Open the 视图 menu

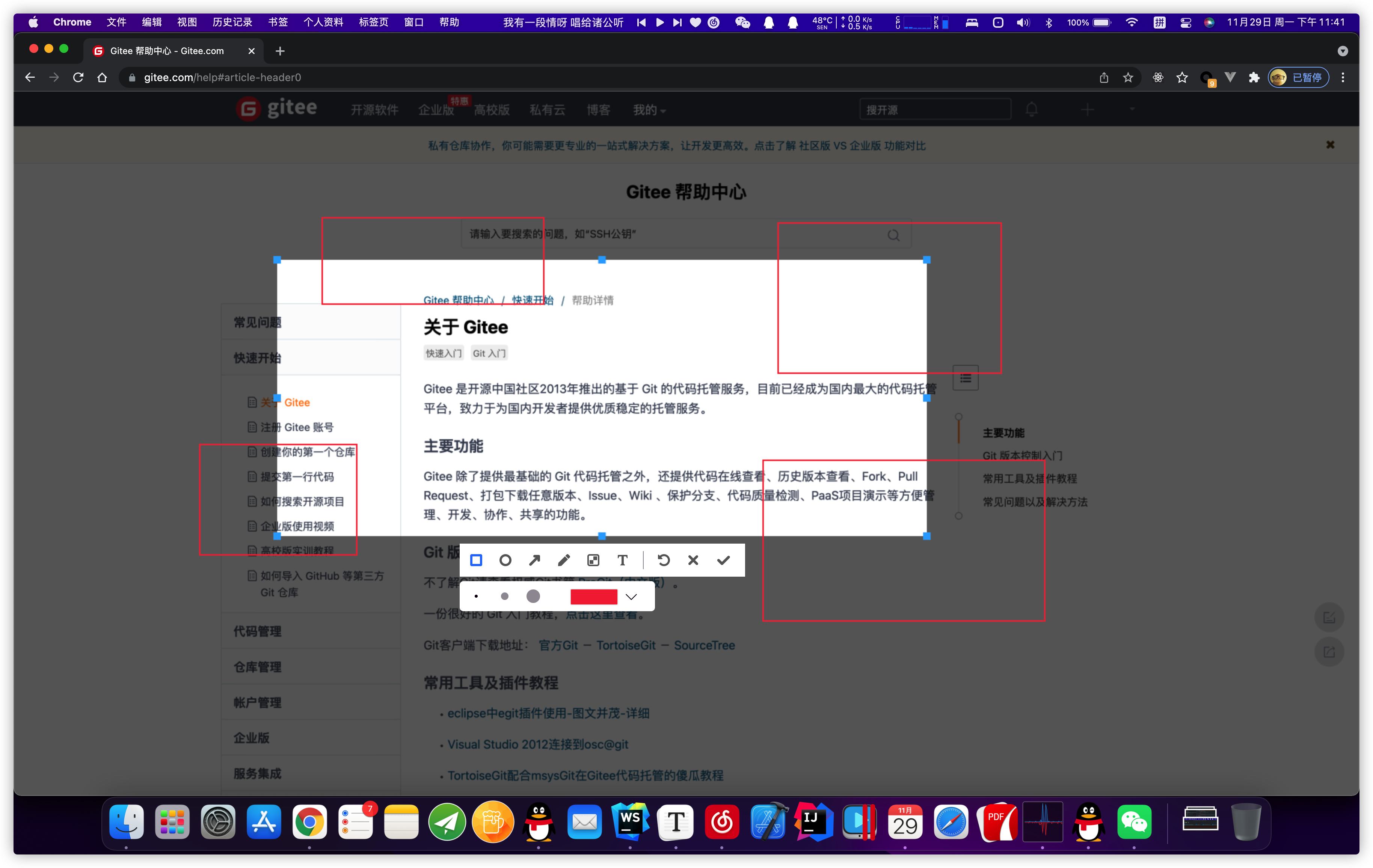187,22
